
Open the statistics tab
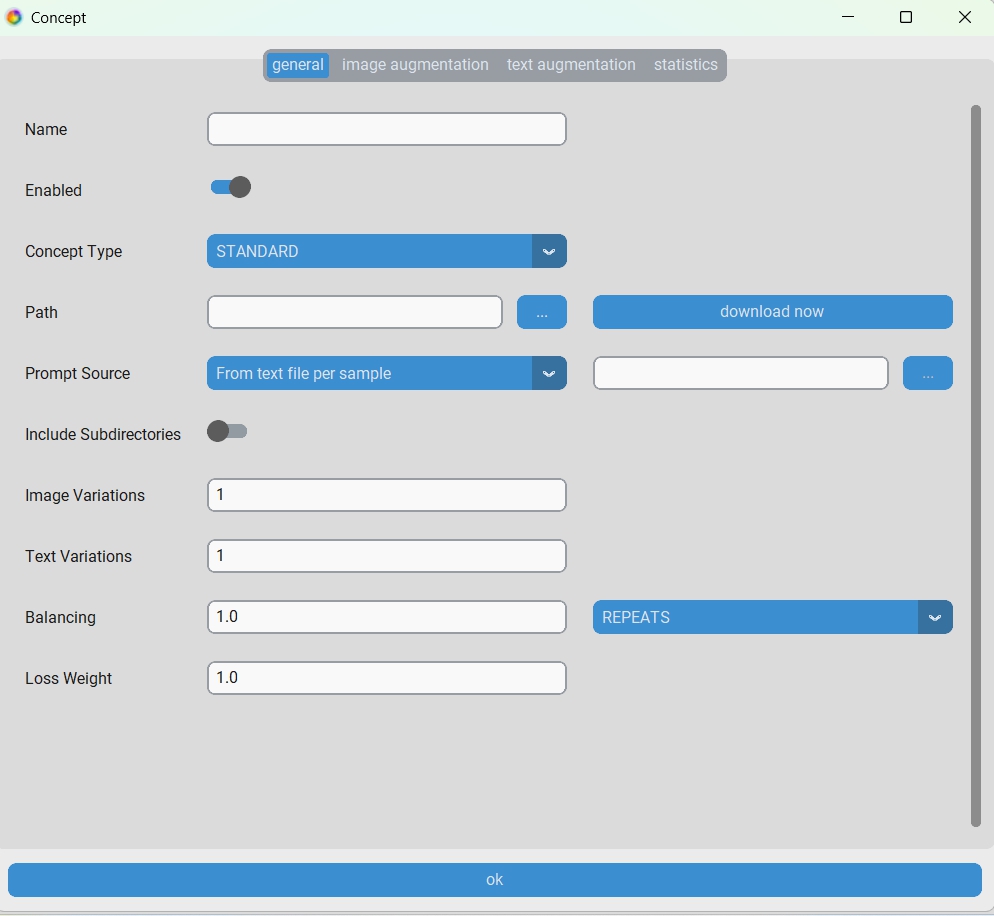(x=685, y=65)
